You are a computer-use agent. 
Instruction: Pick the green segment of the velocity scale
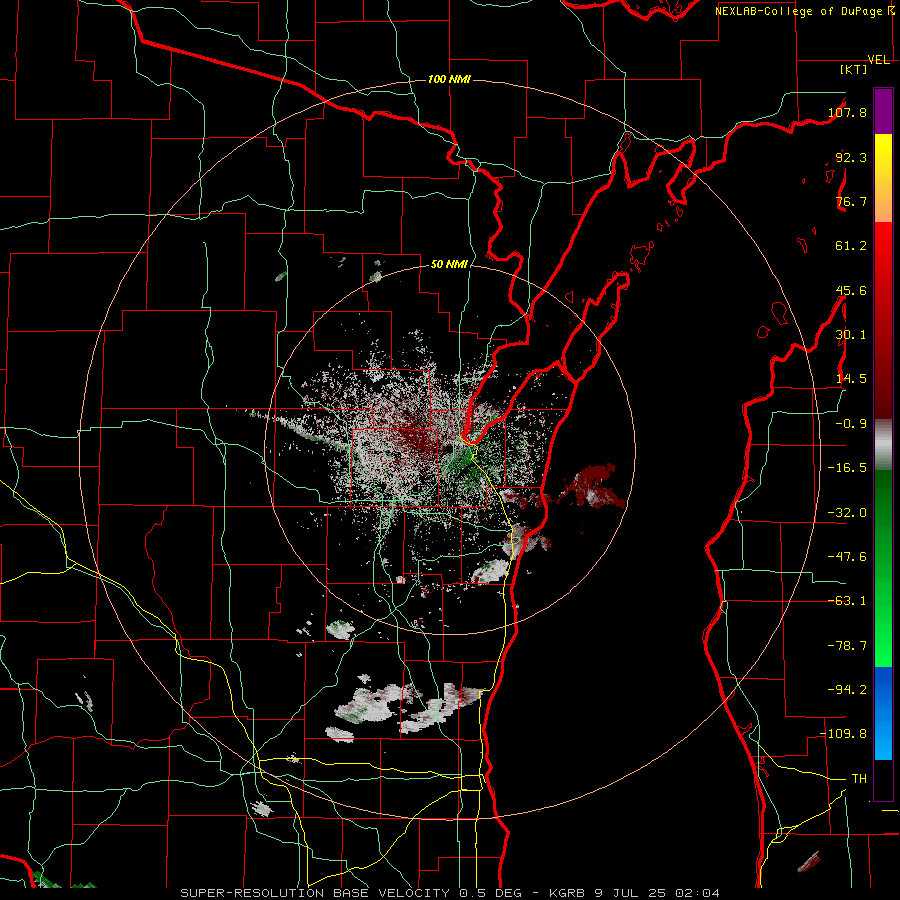(883, 568)
